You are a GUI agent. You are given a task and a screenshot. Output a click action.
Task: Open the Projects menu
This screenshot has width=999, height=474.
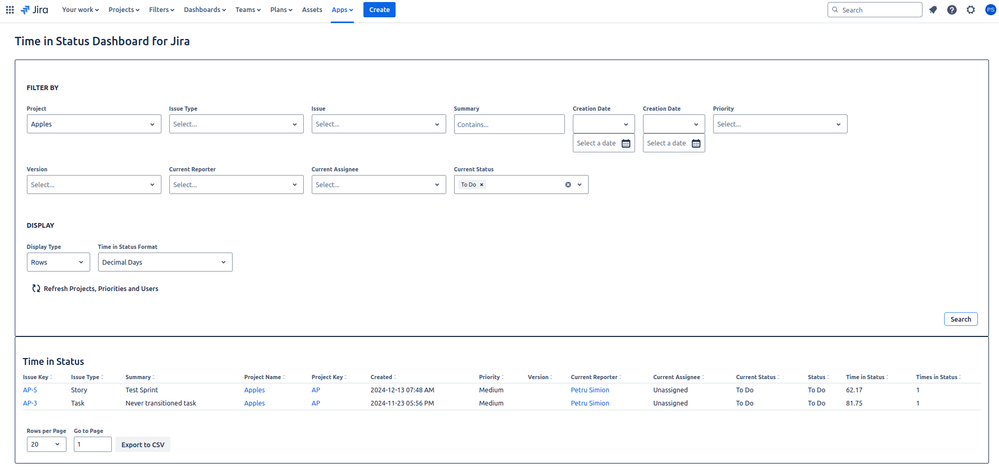(x=124, y=10)
